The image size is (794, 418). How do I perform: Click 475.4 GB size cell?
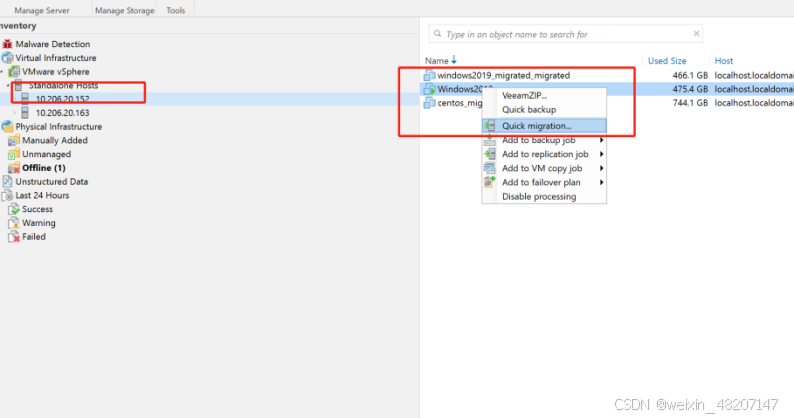tap(690, 89)
